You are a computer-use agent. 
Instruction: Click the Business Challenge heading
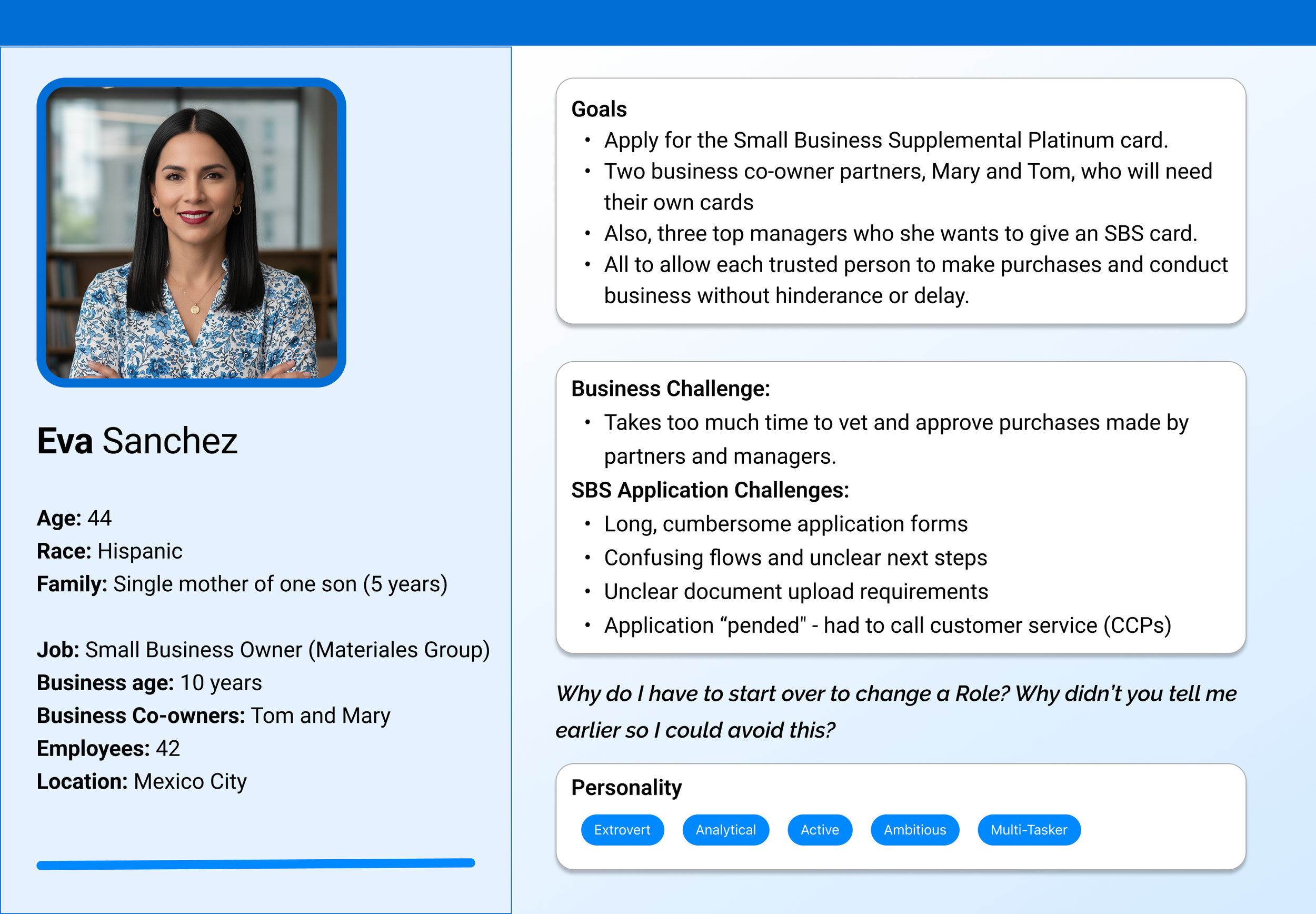[670, 388]
